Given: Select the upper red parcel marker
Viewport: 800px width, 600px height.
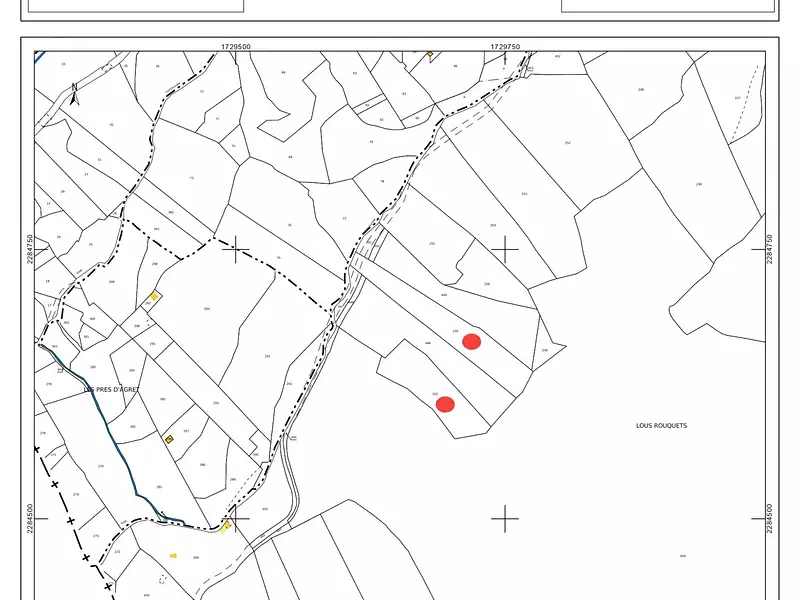Looking at the screenshot, I should click(471, 342).
